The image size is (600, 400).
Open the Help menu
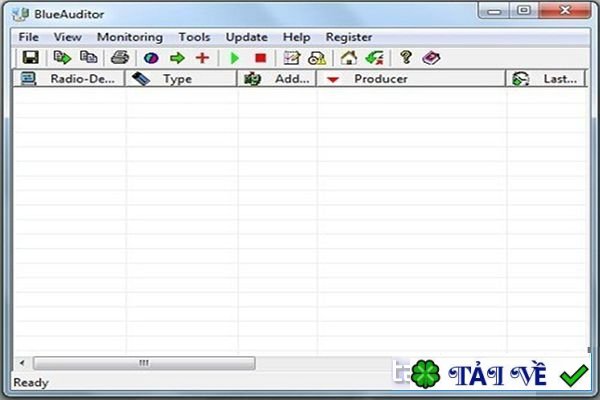click(297, 37)
